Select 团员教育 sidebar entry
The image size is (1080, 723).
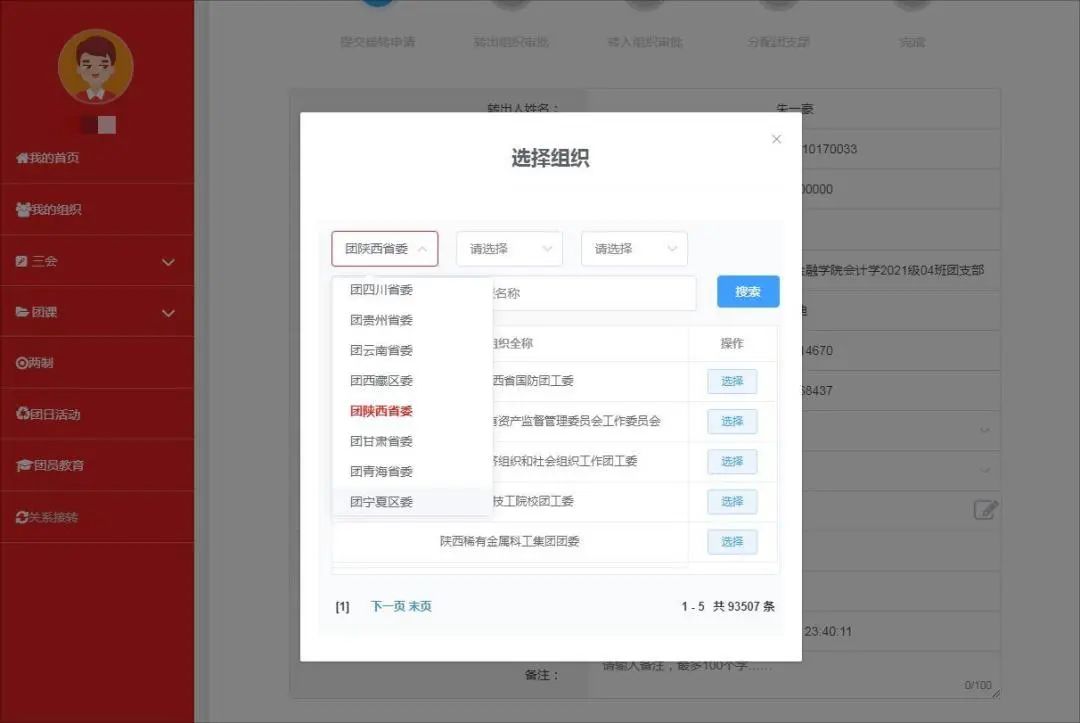coord(50,465)
